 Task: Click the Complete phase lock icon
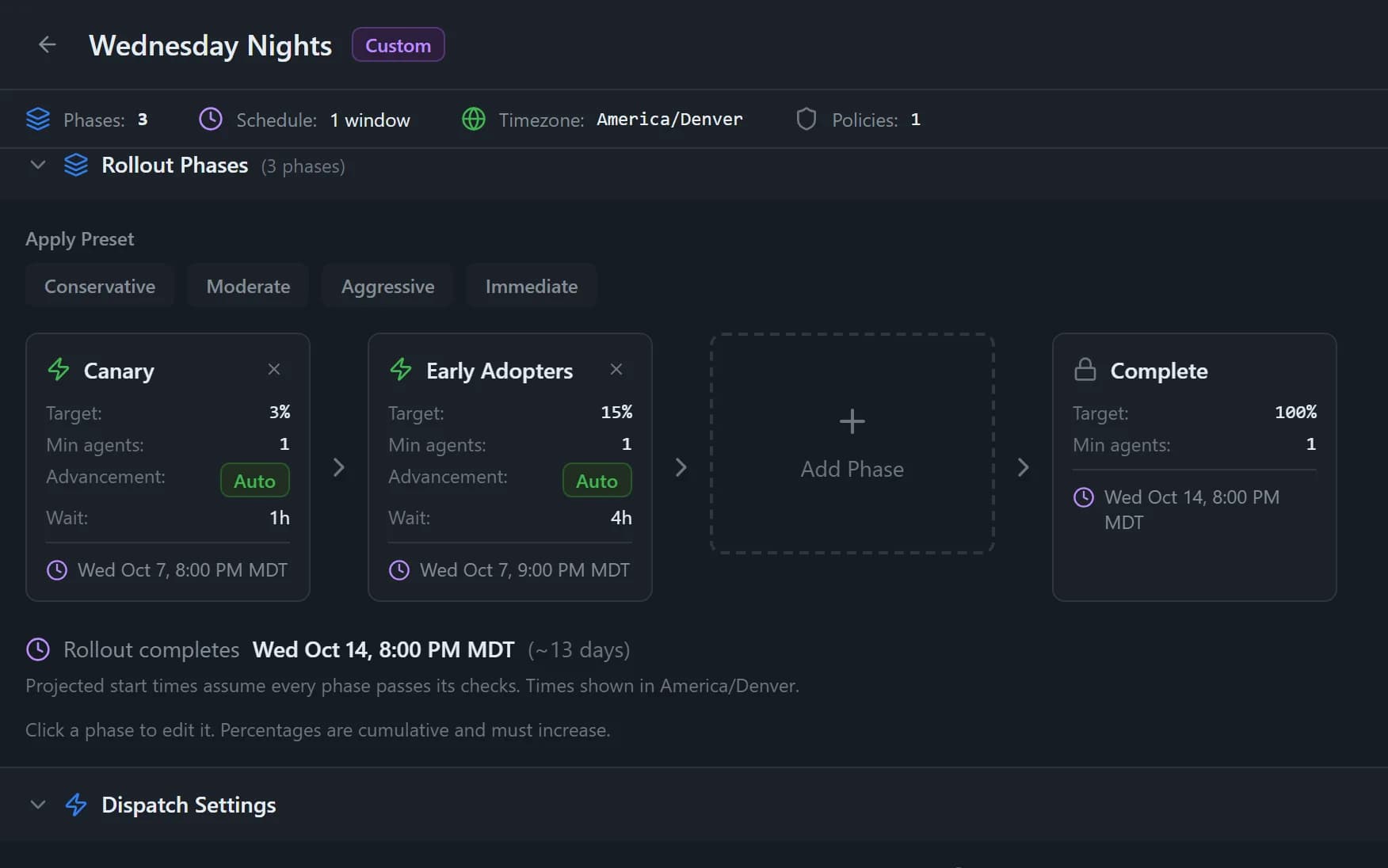pyautogui.click(x=1085, y=370)
